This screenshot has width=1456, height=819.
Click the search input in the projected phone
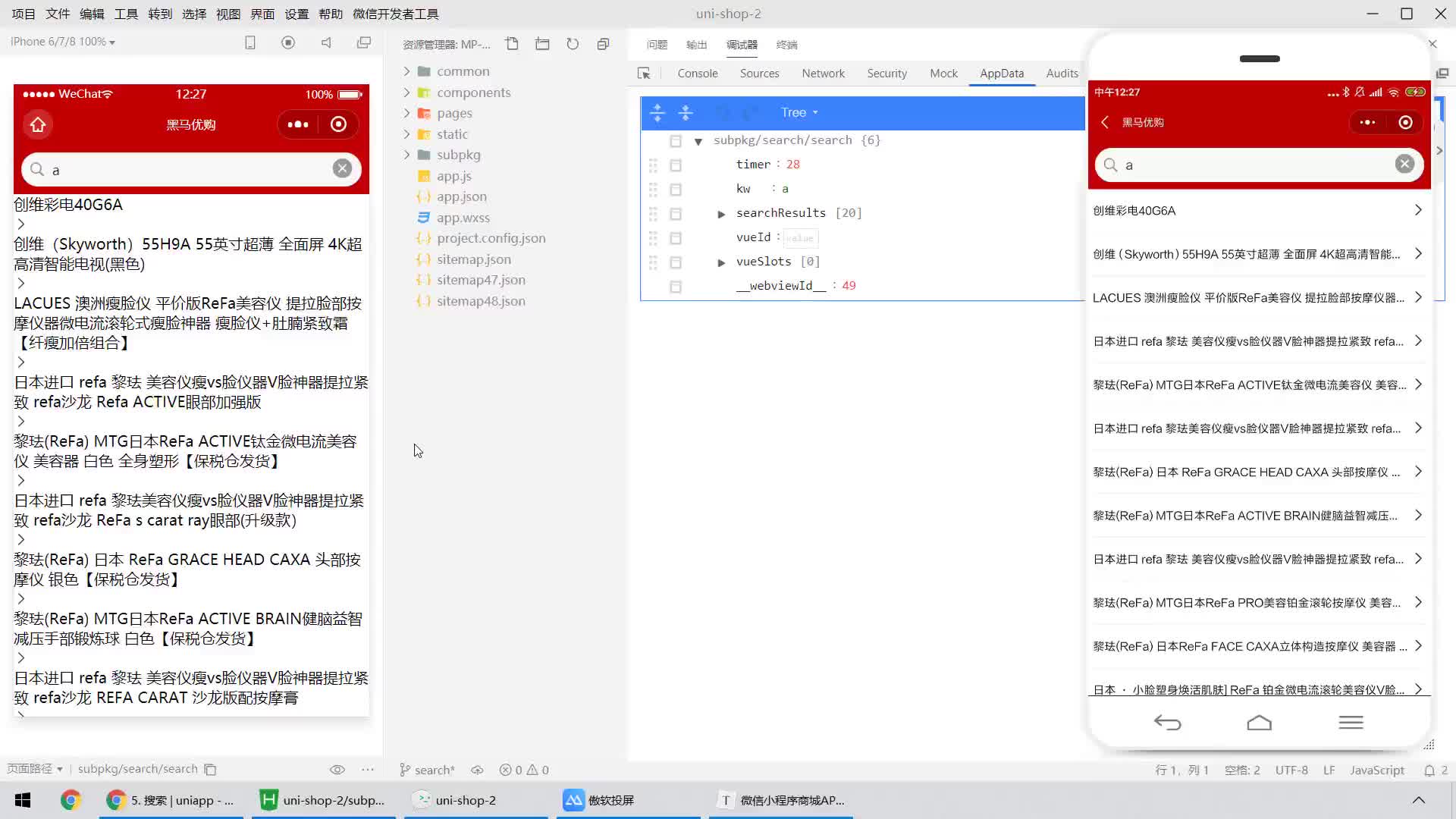click(1259, 165)
